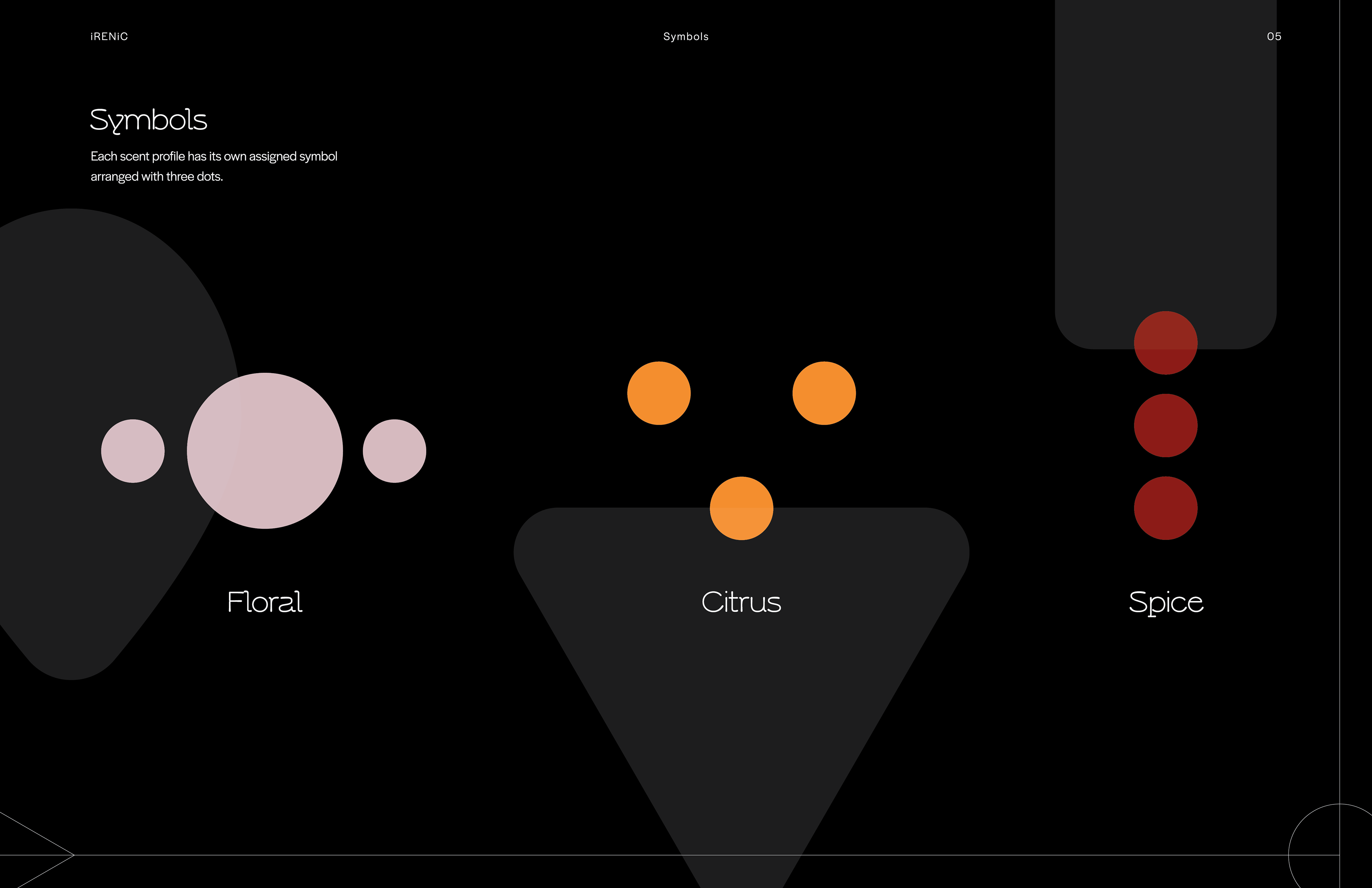1372x888 pixels.
Task: Click the bottom red Spice dot
Action: point(1165,508)
